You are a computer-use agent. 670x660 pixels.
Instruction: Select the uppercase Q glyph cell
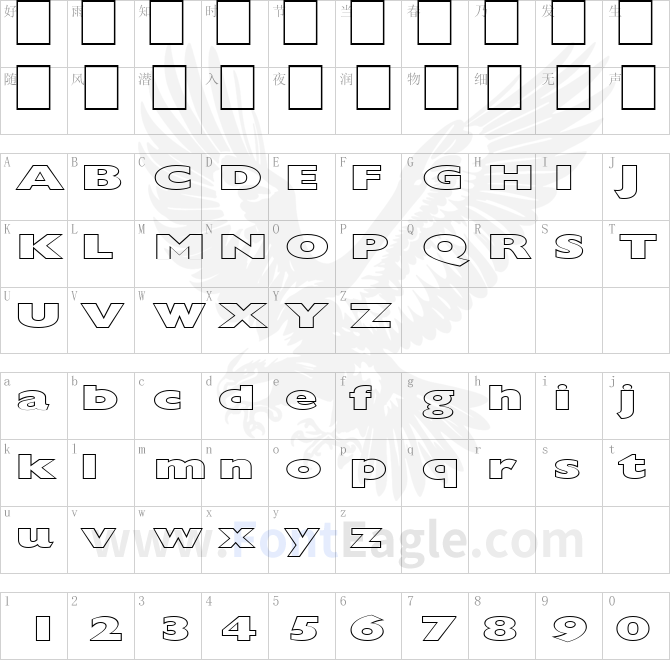coord(435,254)
